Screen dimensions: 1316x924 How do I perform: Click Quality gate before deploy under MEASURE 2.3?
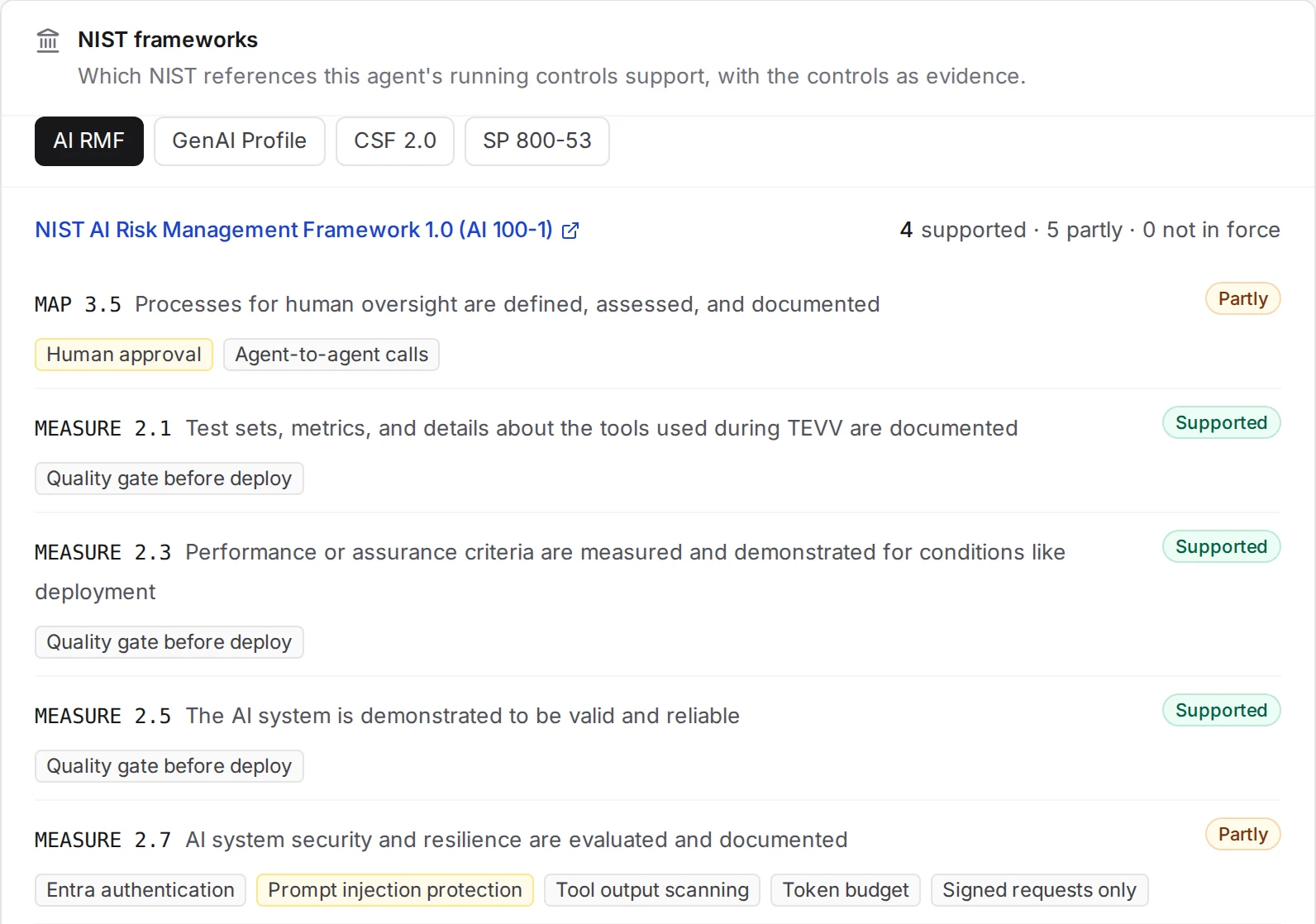pyautogui.click(x=169, y=642)
